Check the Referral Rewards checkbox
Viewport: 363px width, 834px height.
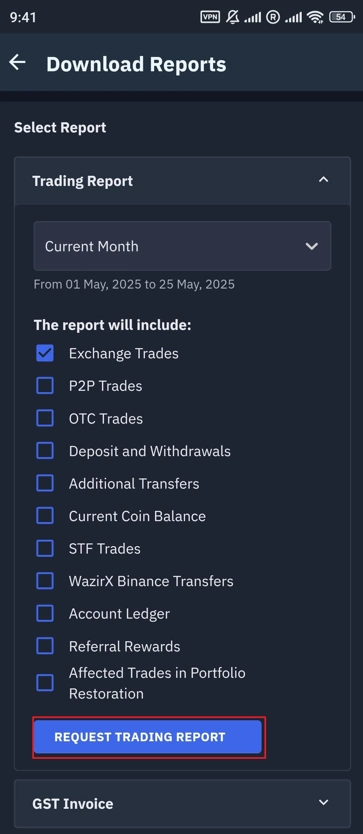(x=45, y=646)
